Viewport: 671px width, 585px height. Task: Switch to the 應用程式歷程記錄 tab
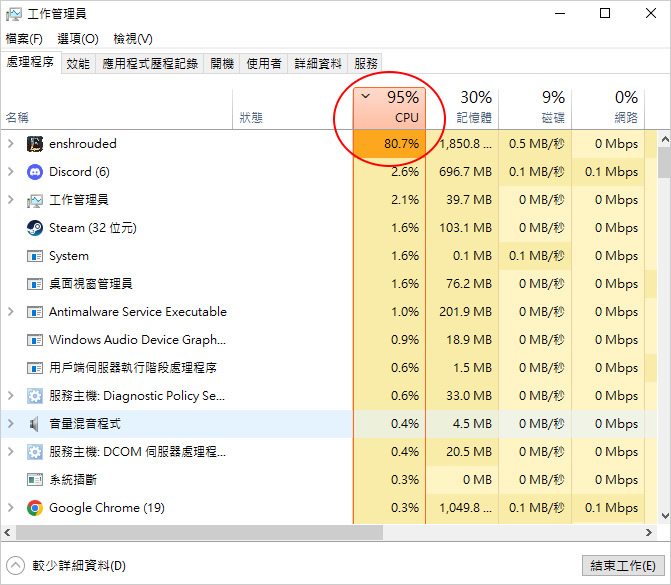[x=150, y=64]
